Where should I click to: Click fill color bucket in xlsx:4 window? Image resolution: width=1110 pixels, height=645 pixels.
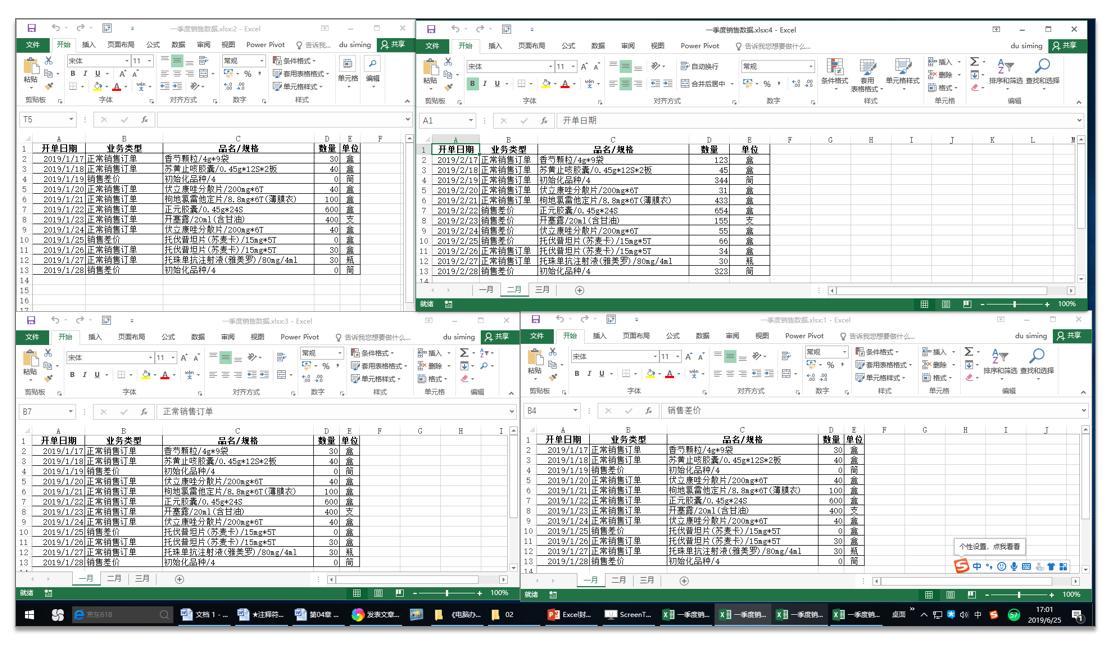tap(545, 84)
